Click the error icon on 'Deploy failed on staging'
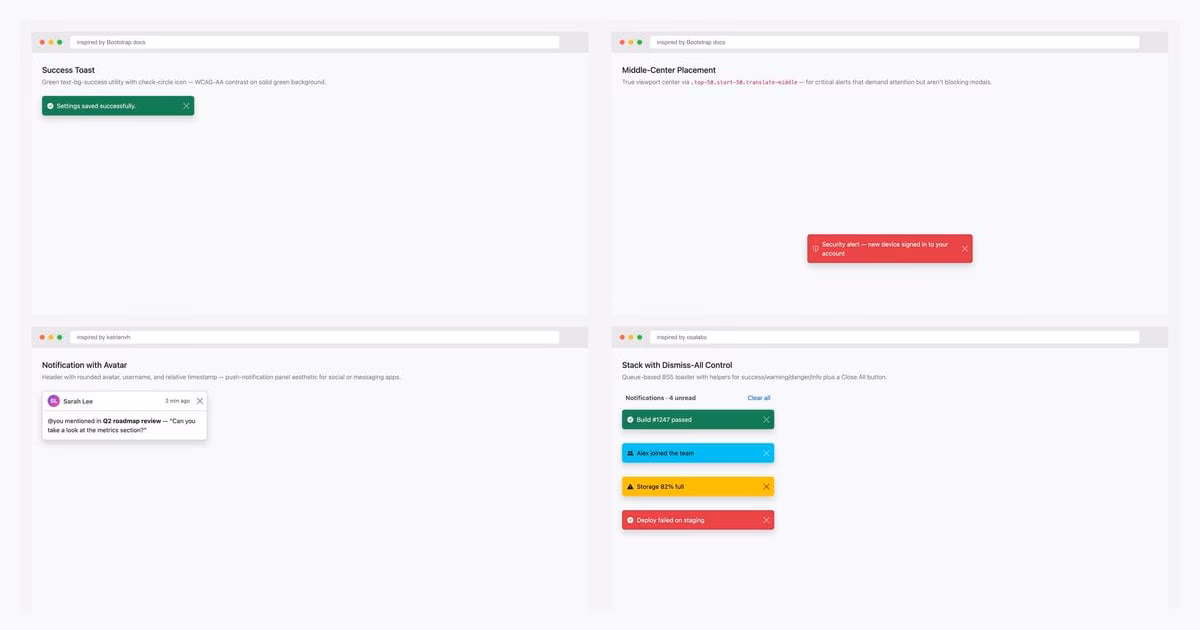 (630, 520)
